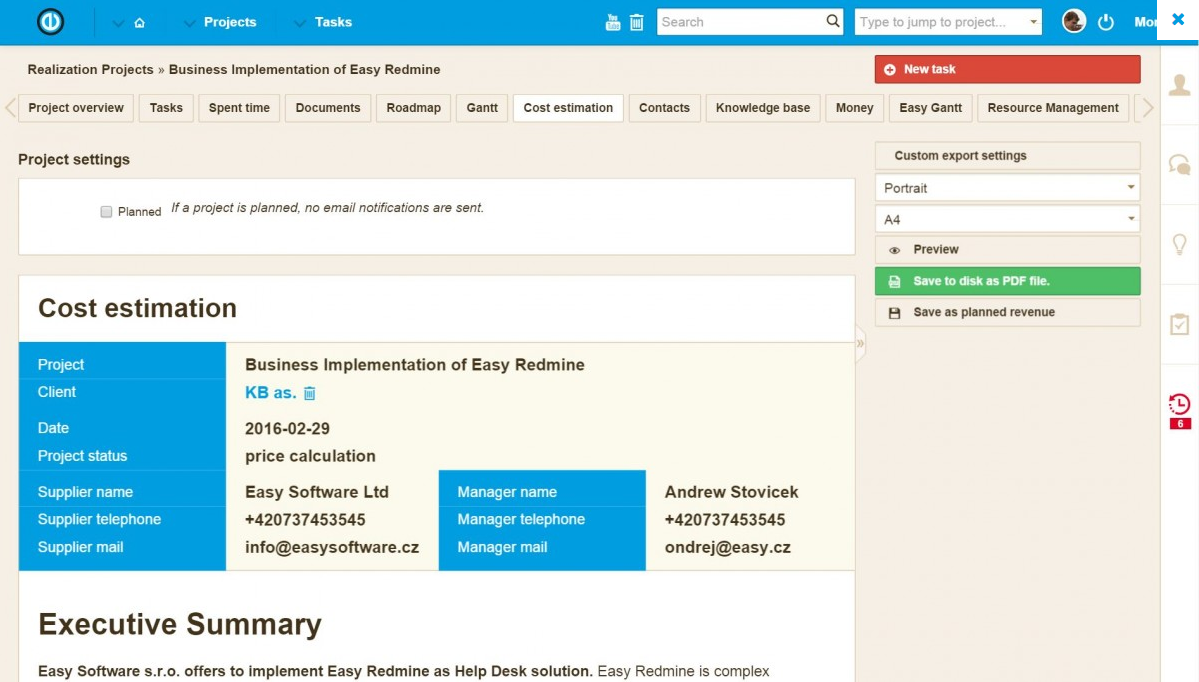Expand the Tasks menu chevron

pos(300,23)
